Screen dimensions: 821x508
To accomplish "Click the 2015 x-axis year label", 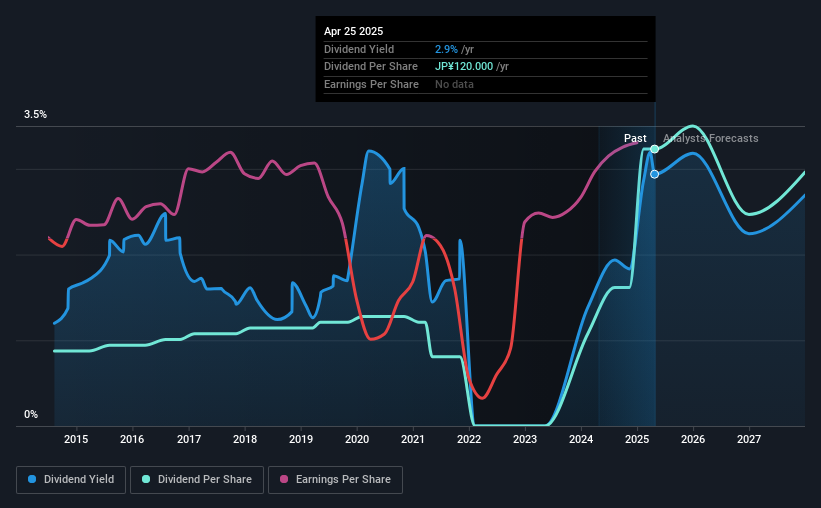I will pyautogui.click(x=76, y=439).
